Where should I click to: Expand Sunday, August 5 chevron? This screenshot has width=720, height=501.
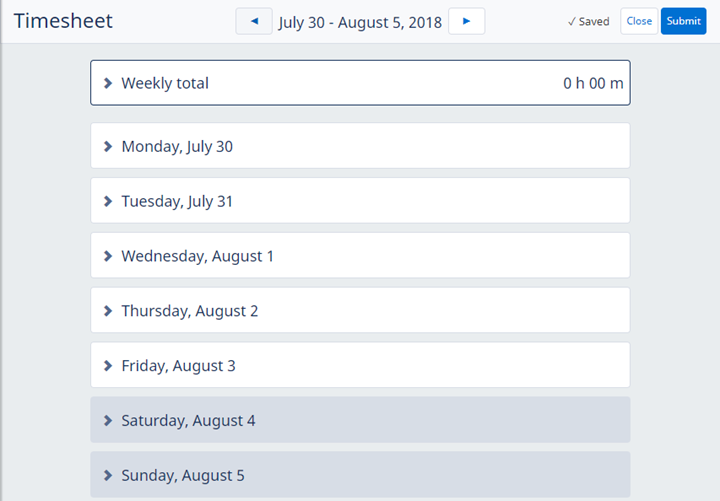point(108,476)
